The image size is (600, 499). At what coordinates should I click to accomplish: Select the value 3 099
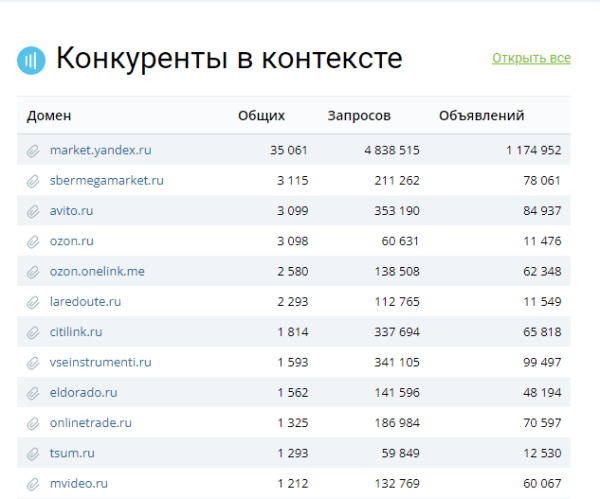point(293,210)
